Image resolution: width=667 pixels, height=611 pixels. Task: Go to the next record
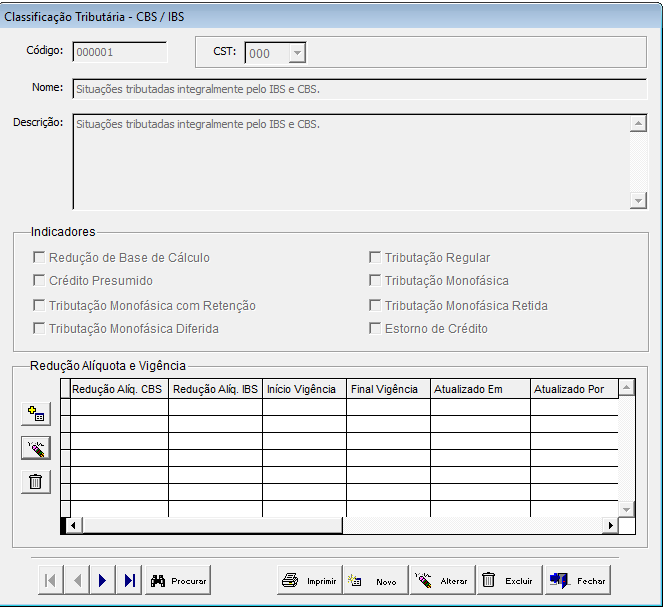point(103,580)
